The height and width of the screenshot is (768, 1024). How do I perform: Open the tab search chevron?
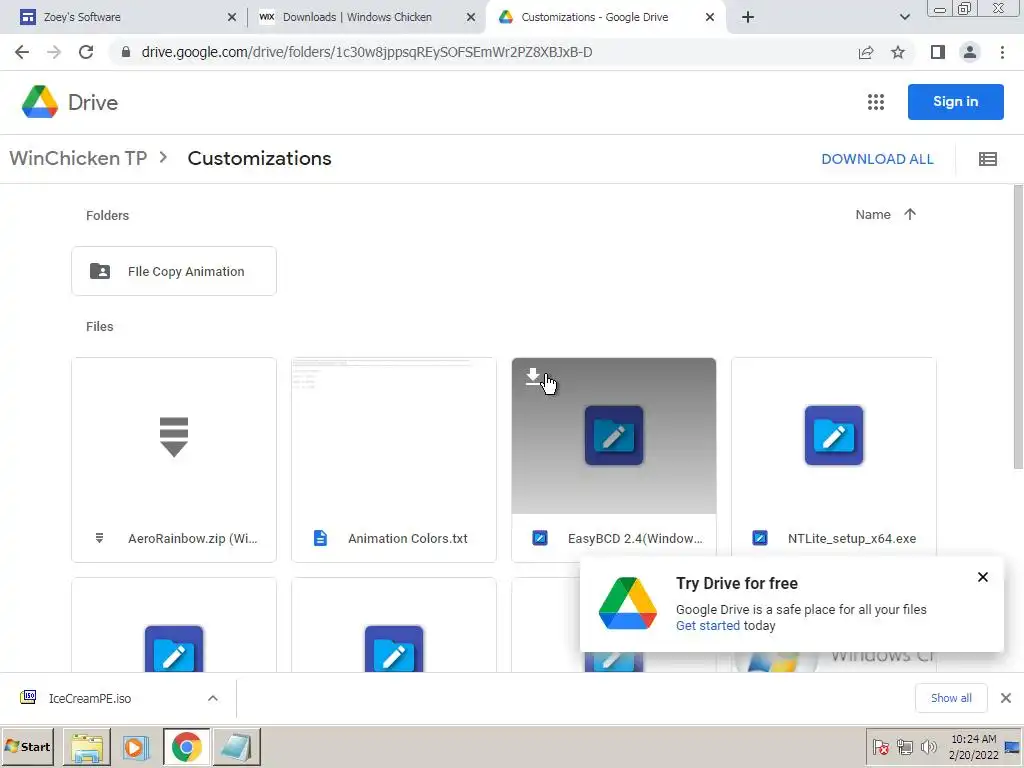(904, 17)
